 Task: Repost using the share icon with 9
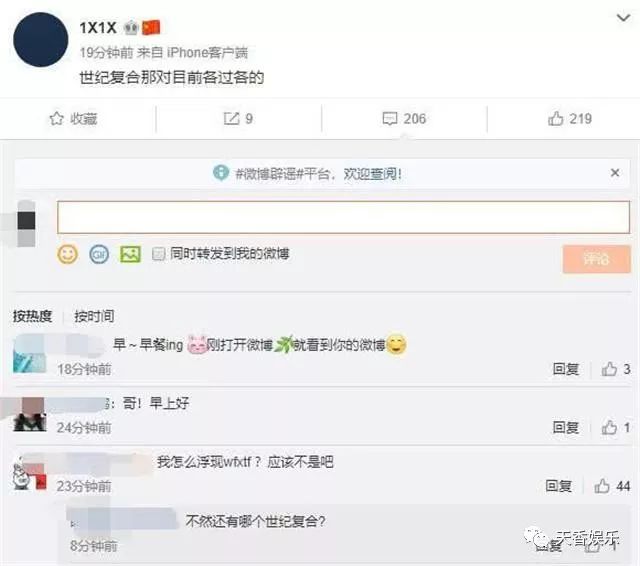[x=238, y=119]
